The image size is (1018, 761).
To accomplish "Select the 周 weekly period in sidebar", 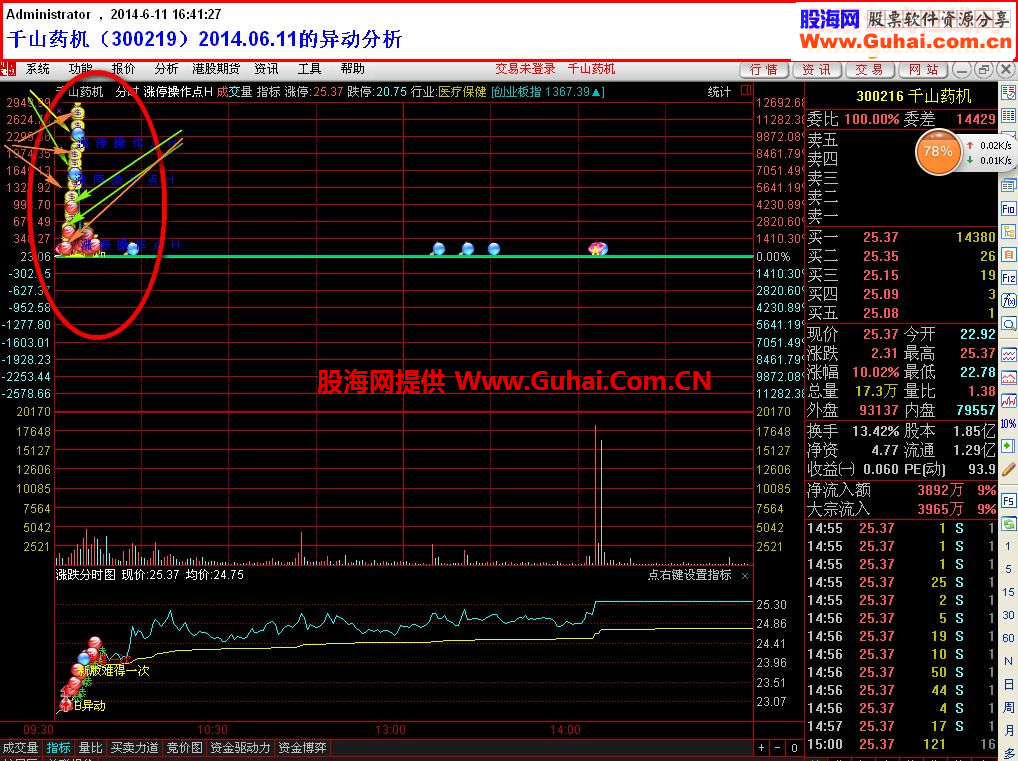I will [x=1008, y=706].
